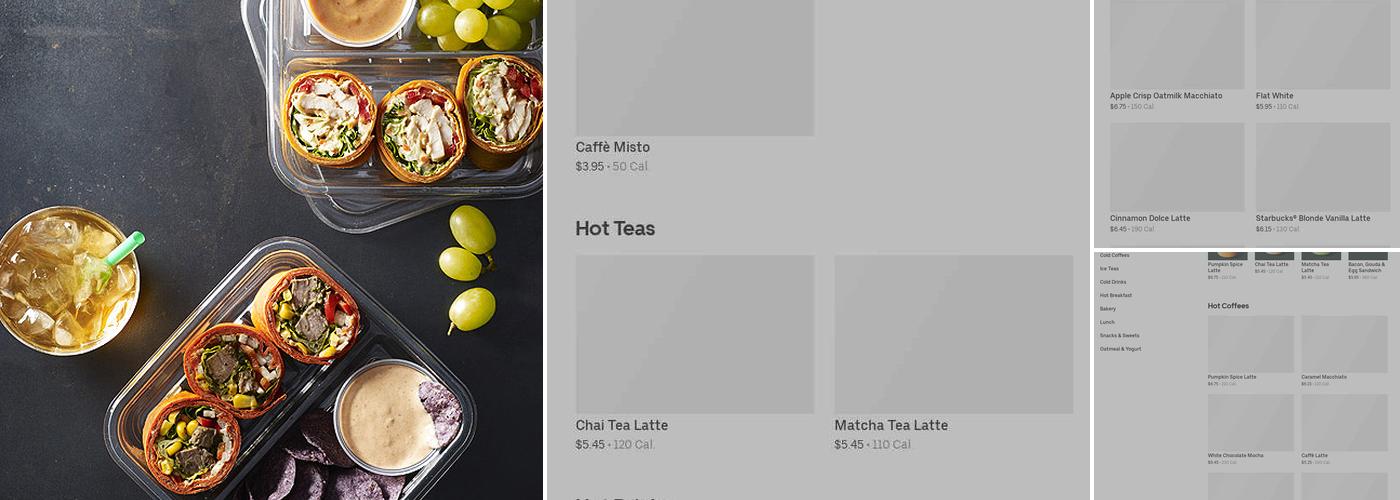
Task: Open the Hot Breakfast sidebar category
Action: [x=1116, y=296]
